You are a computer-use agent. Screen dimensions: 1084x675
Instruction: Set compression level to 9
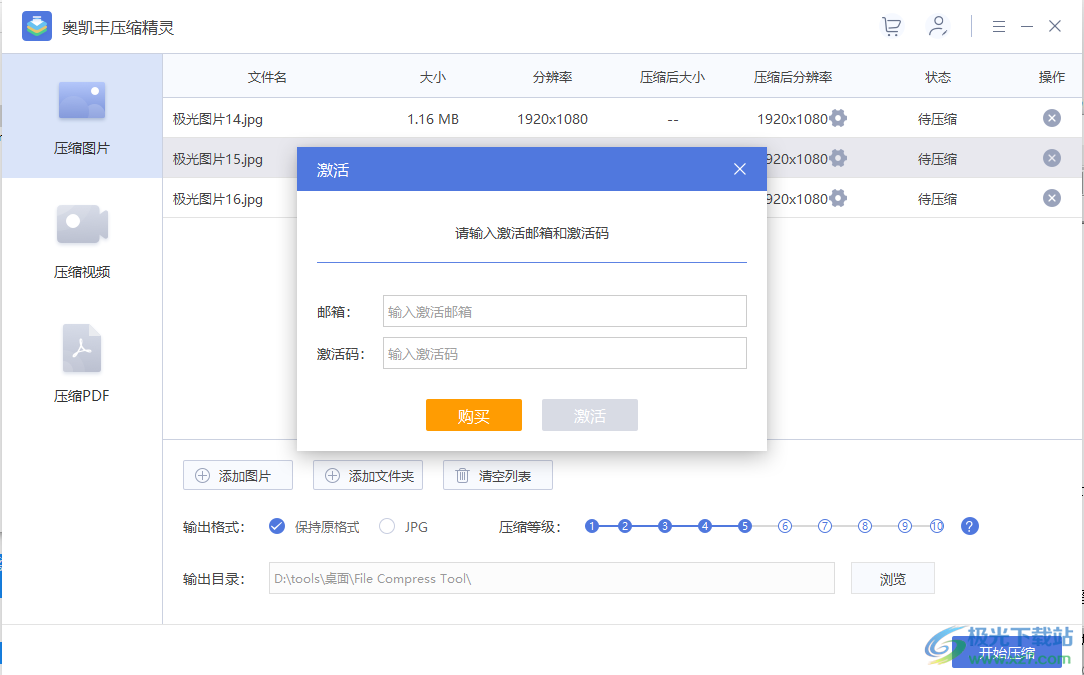(905, 526)
